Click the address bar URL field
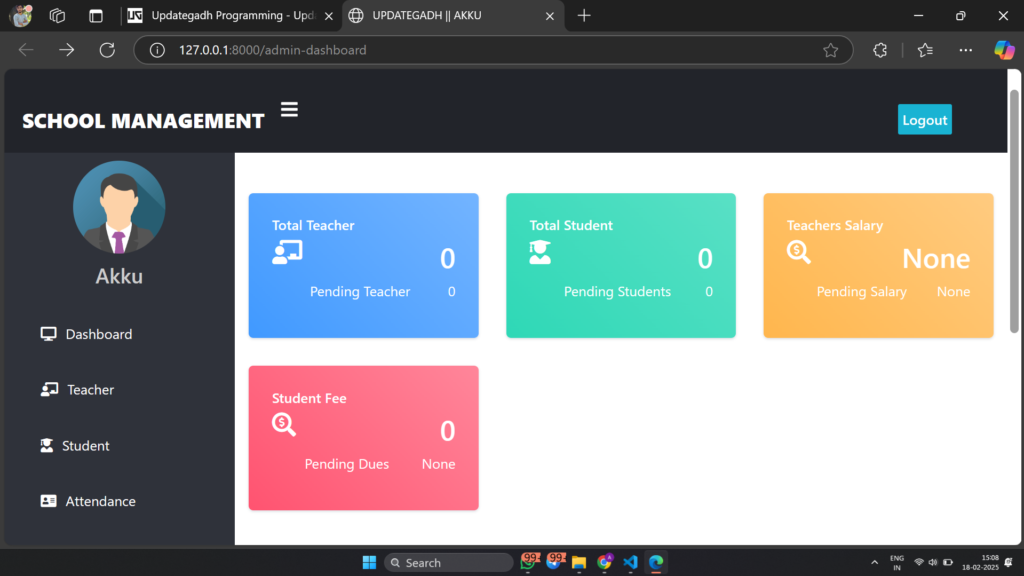The width and height of the screenshot is (1024, 576). [x=493, y=50]
